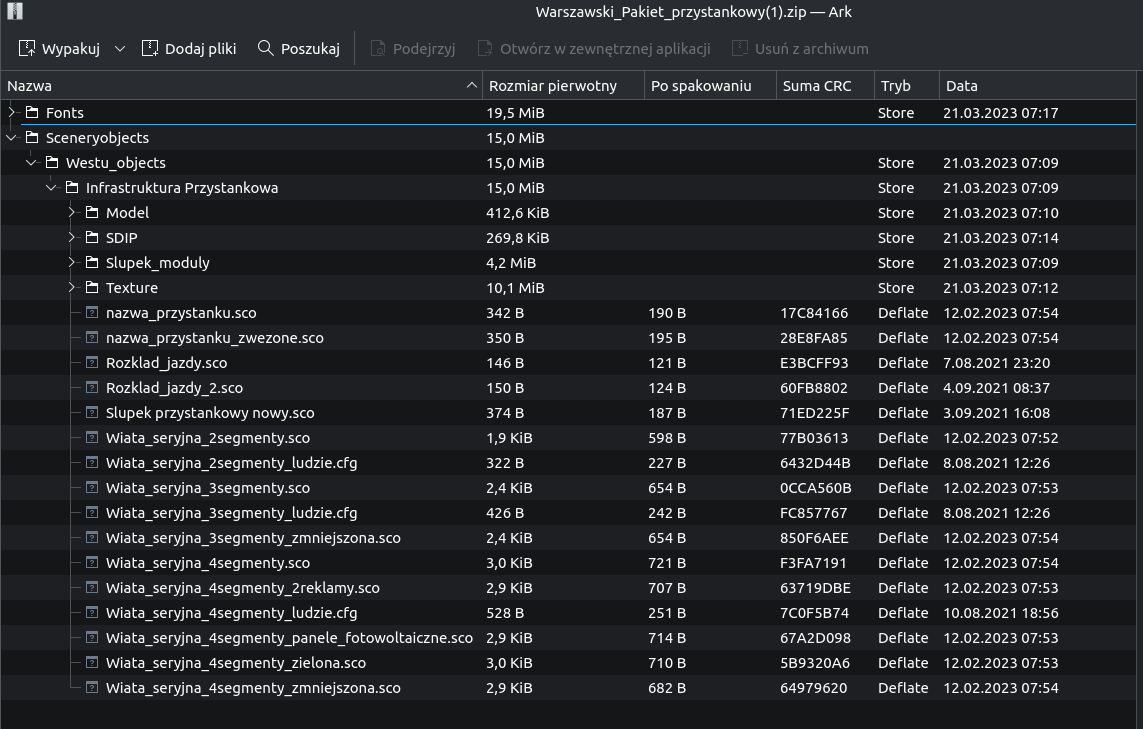Sort by the Nazwa column header

tap(241, 86)
